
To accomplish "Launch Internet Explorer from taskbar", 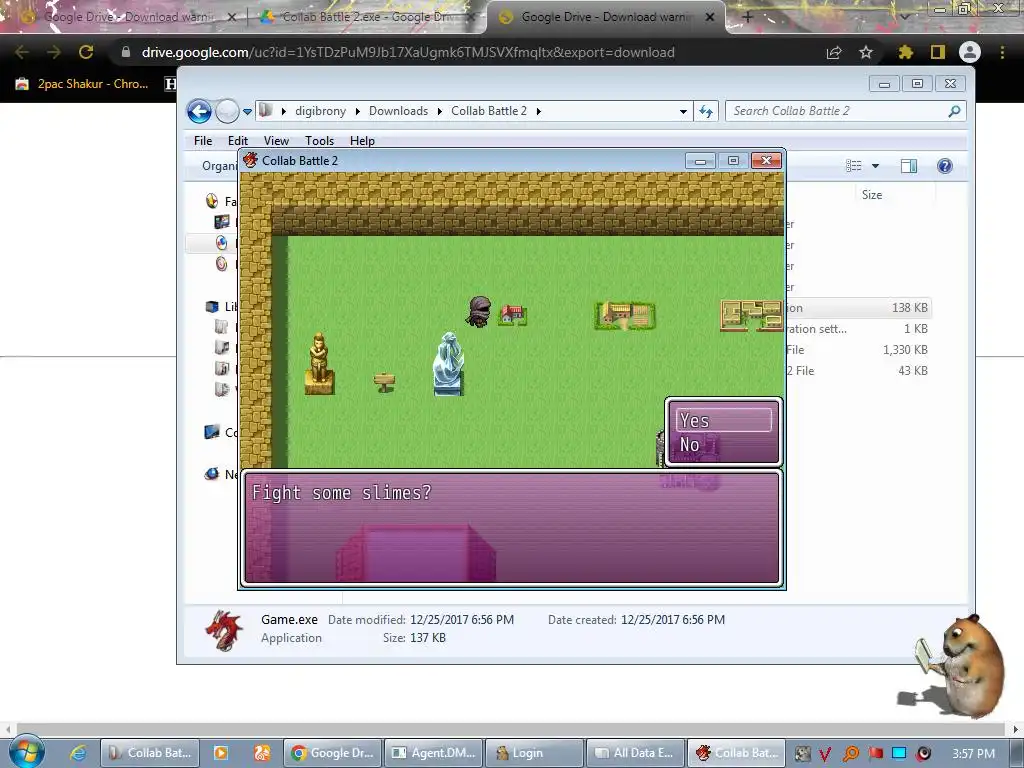I will coord(78,753).
